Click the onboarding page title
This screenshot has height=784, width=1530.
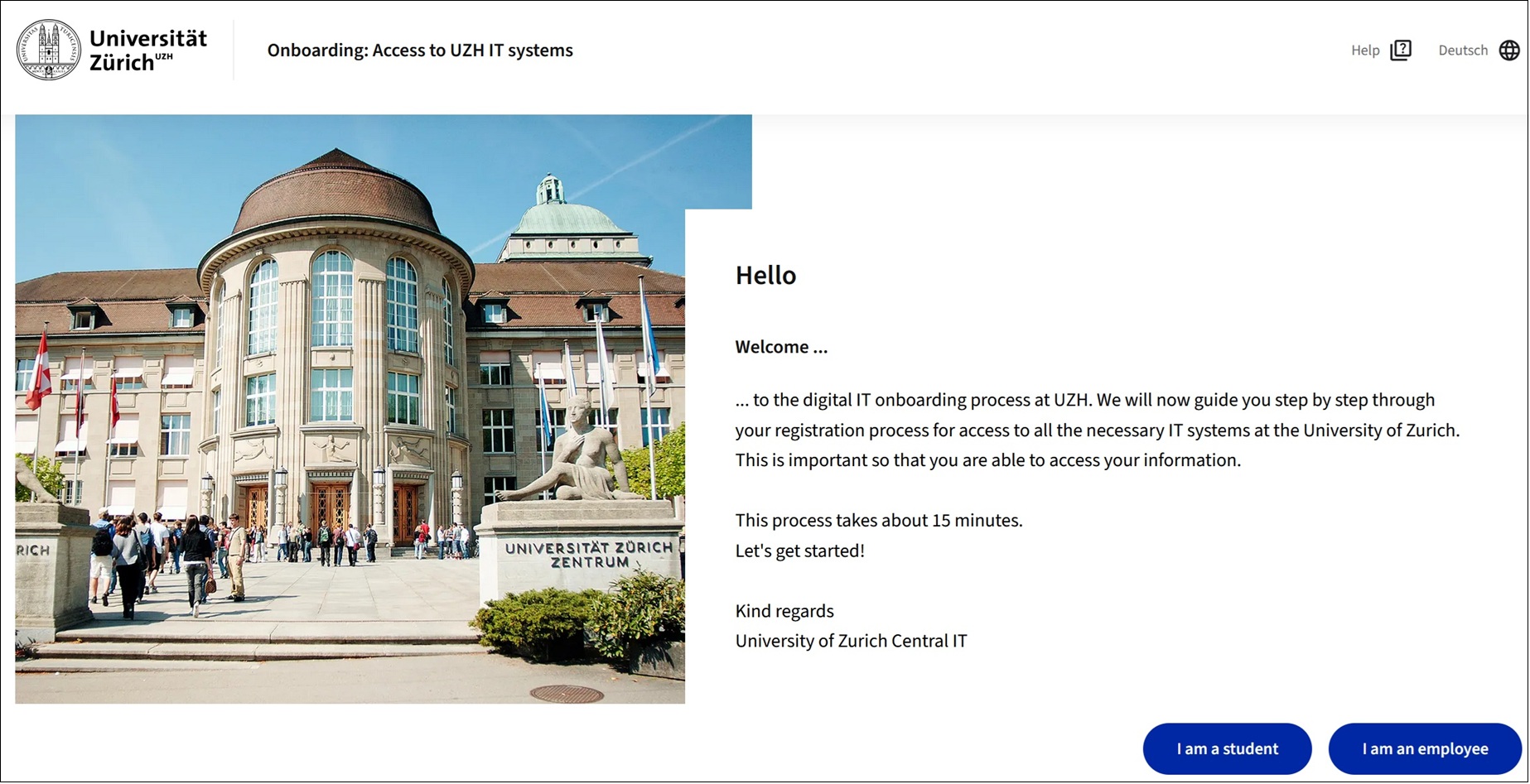[x=420, y=50]
